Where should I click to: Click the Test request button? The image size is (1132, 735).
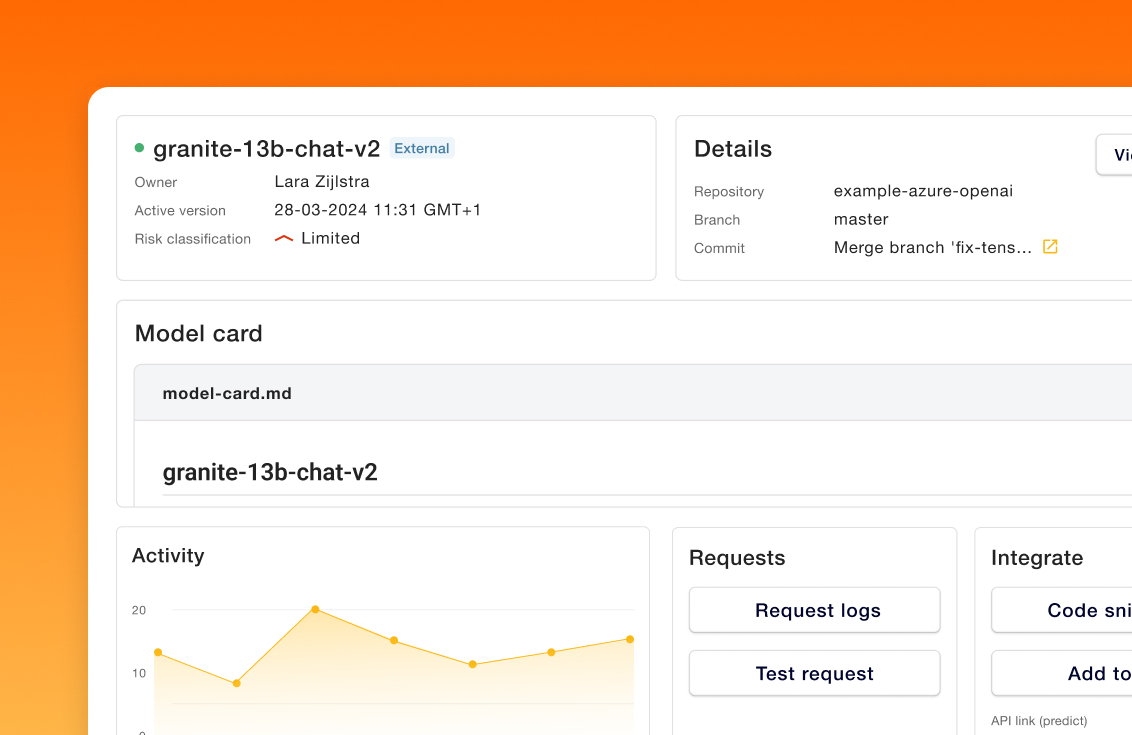tap(814, 673)
